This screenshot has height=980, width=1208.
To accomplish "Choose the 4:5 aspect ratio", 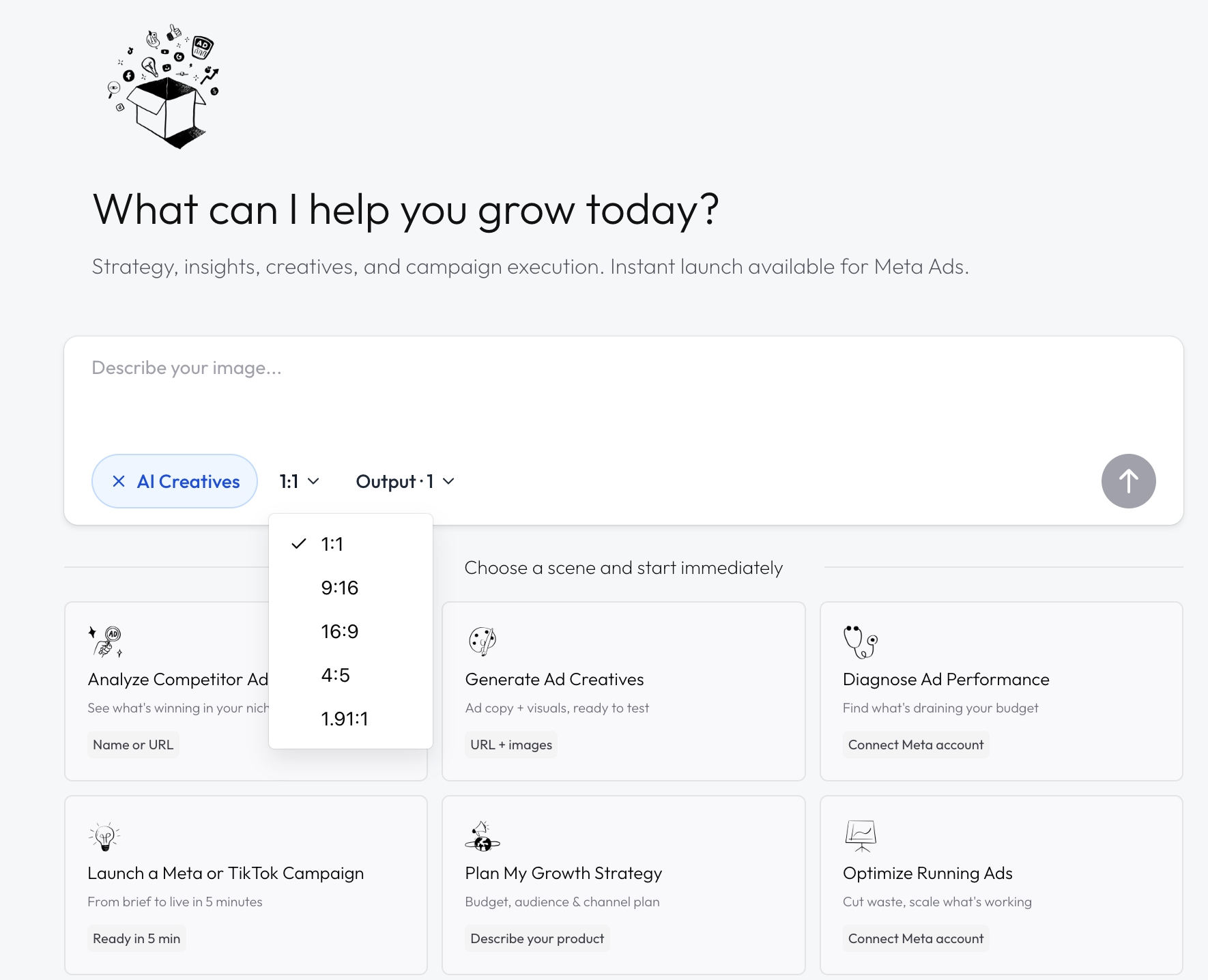I will [x=351, y=675].
